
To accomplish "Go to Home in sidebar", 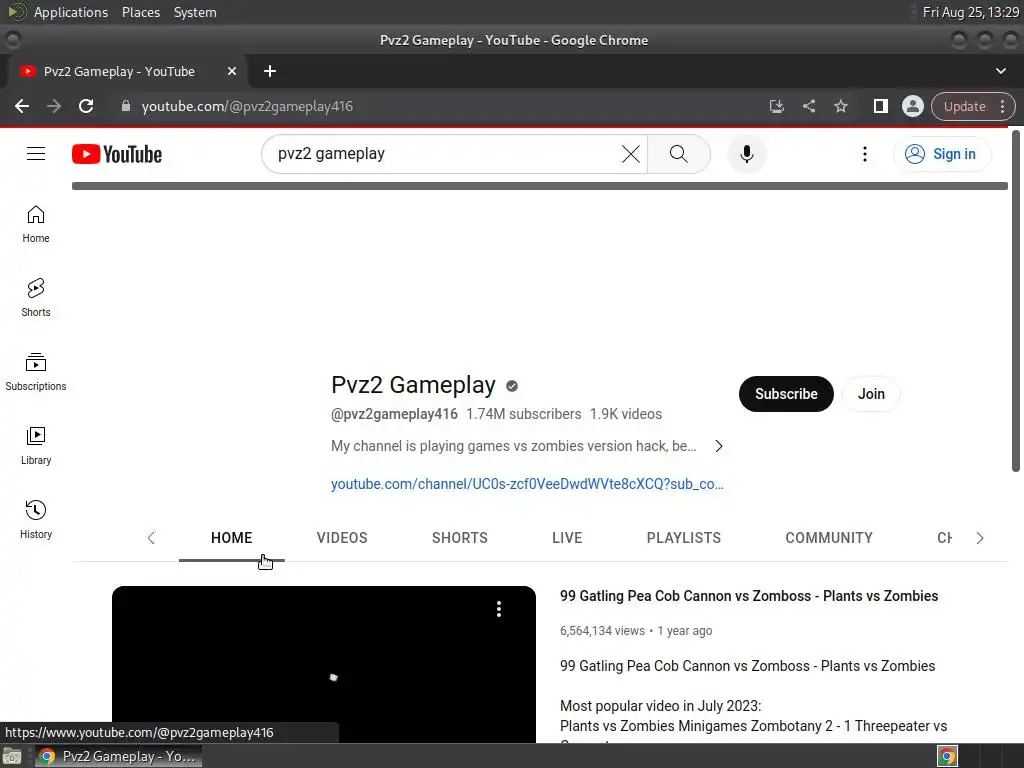I will pyautogui.click(x=36, y=224).
